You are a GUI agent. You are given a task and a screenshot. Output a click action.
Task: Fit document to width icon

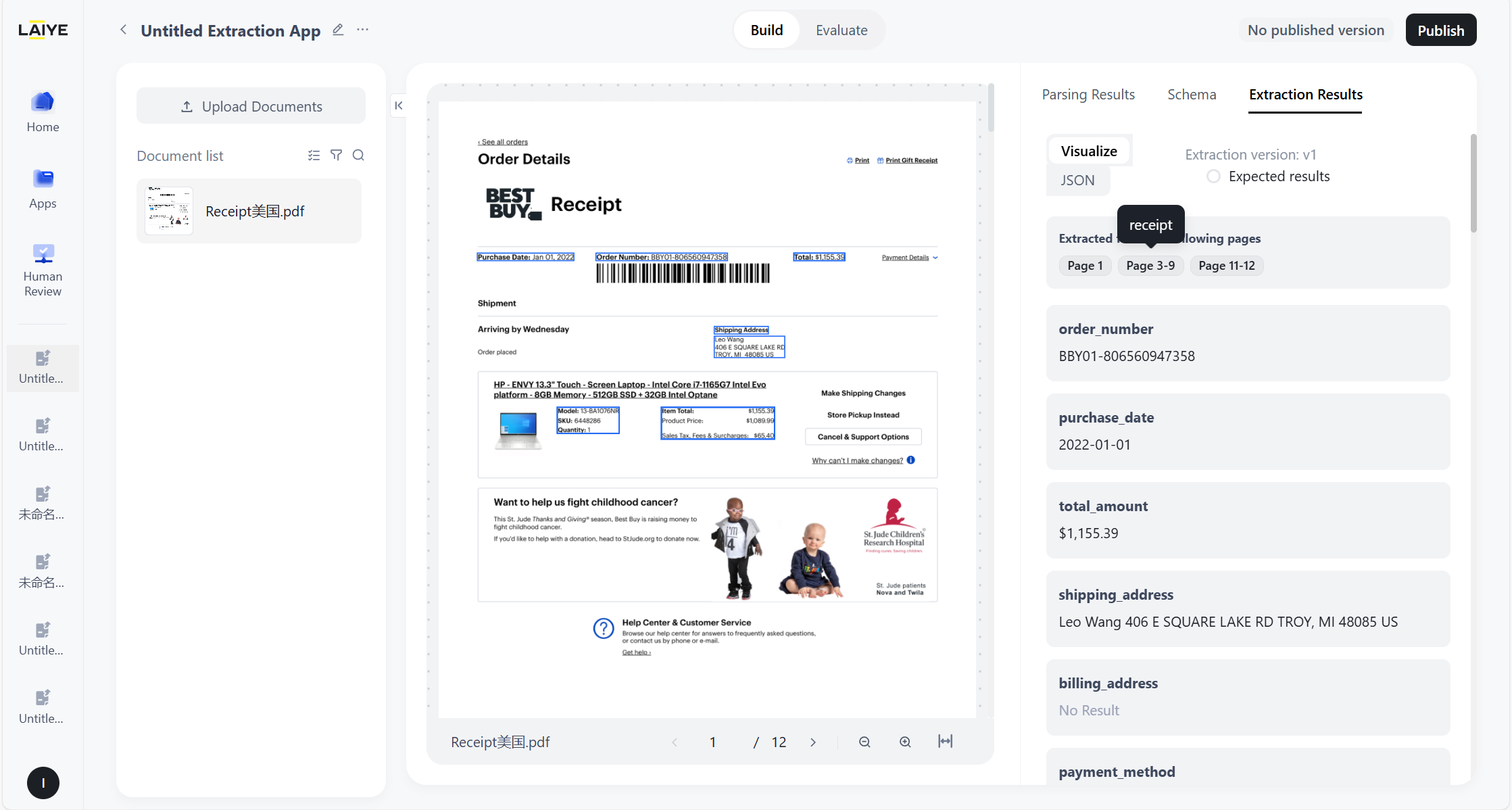pyautogui.click(x=945, y=742)
